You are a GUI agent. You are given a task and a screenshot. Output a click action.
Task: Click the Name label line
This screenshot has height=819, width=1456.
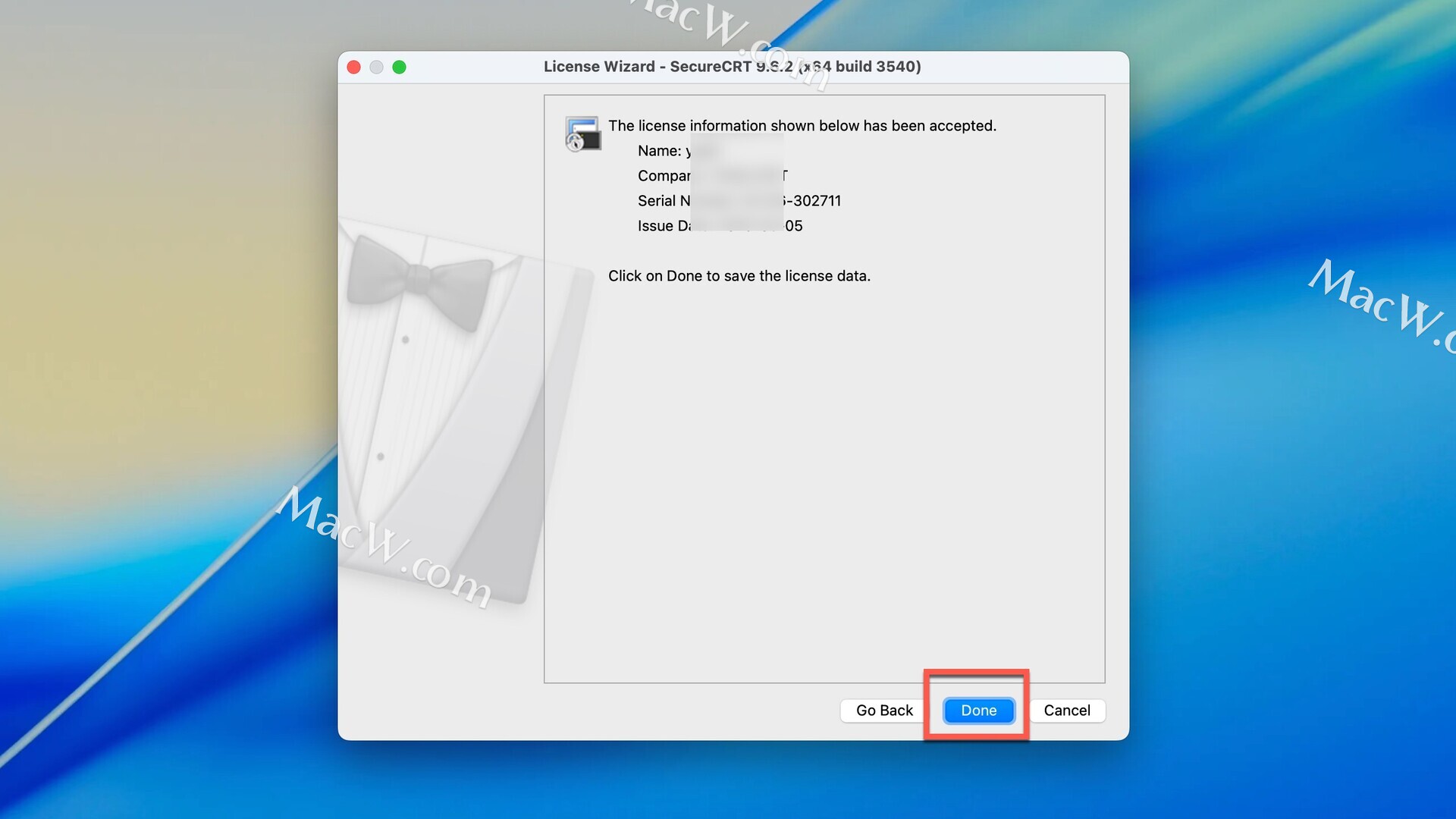660,151
